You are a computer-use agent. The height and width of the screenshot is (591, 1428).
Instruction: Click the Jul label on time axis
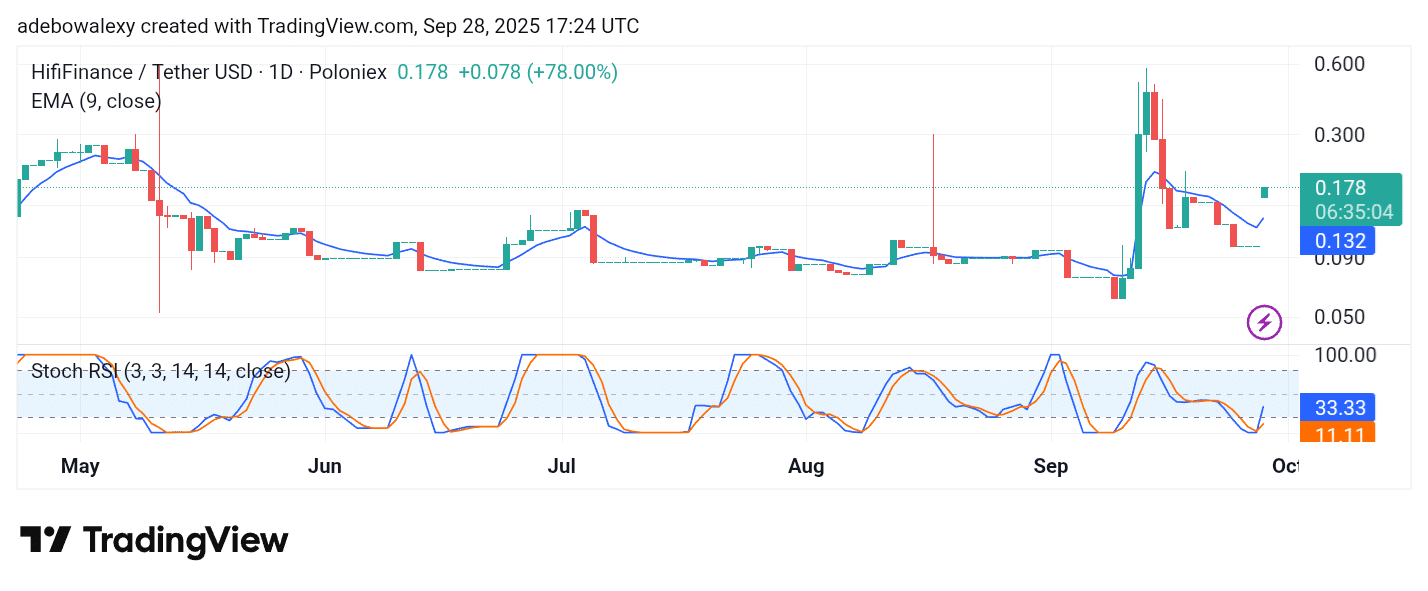561,466
